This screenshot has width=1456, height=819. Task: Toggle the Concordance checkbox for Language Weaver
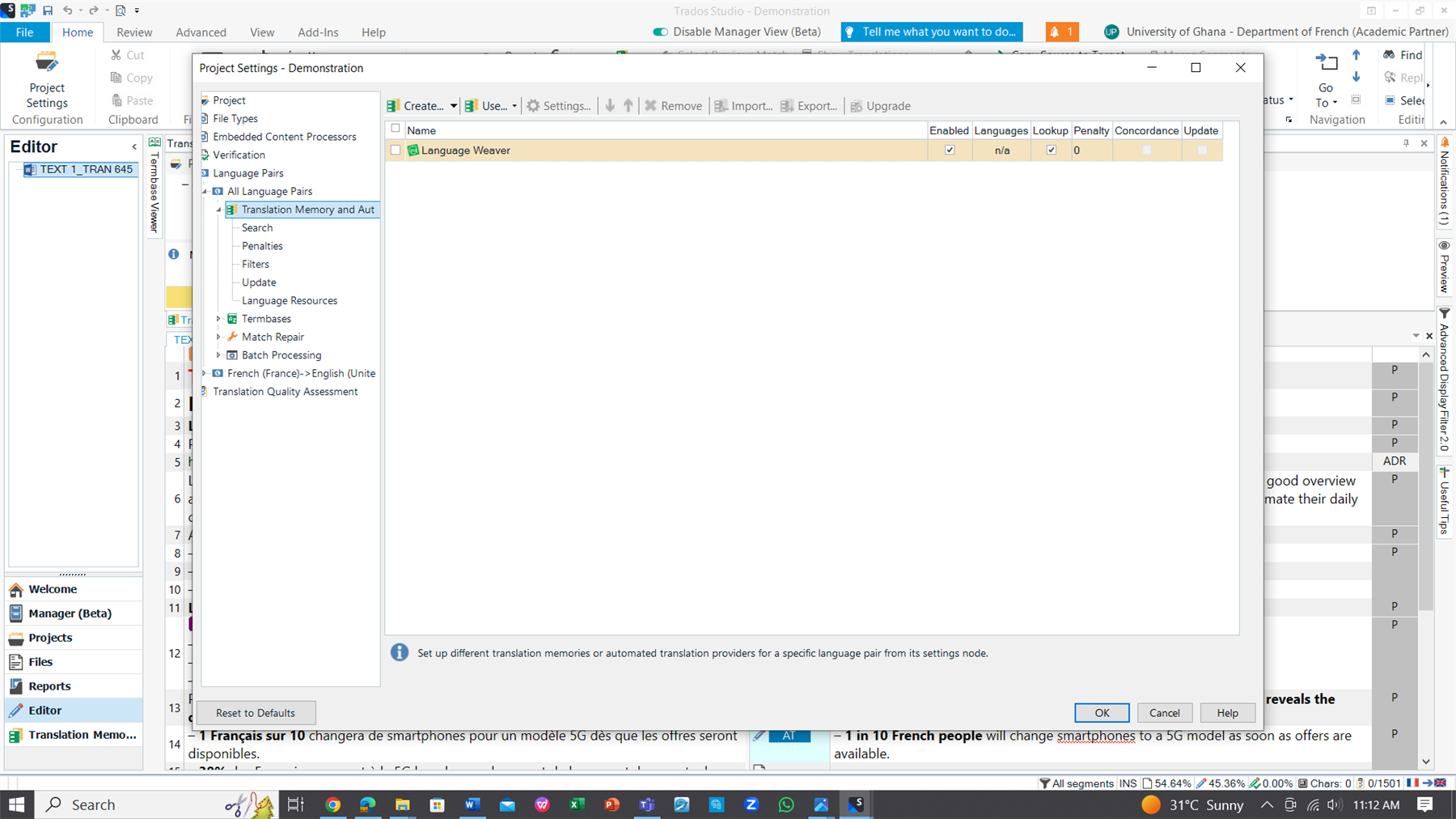[x=1146, y=150]
